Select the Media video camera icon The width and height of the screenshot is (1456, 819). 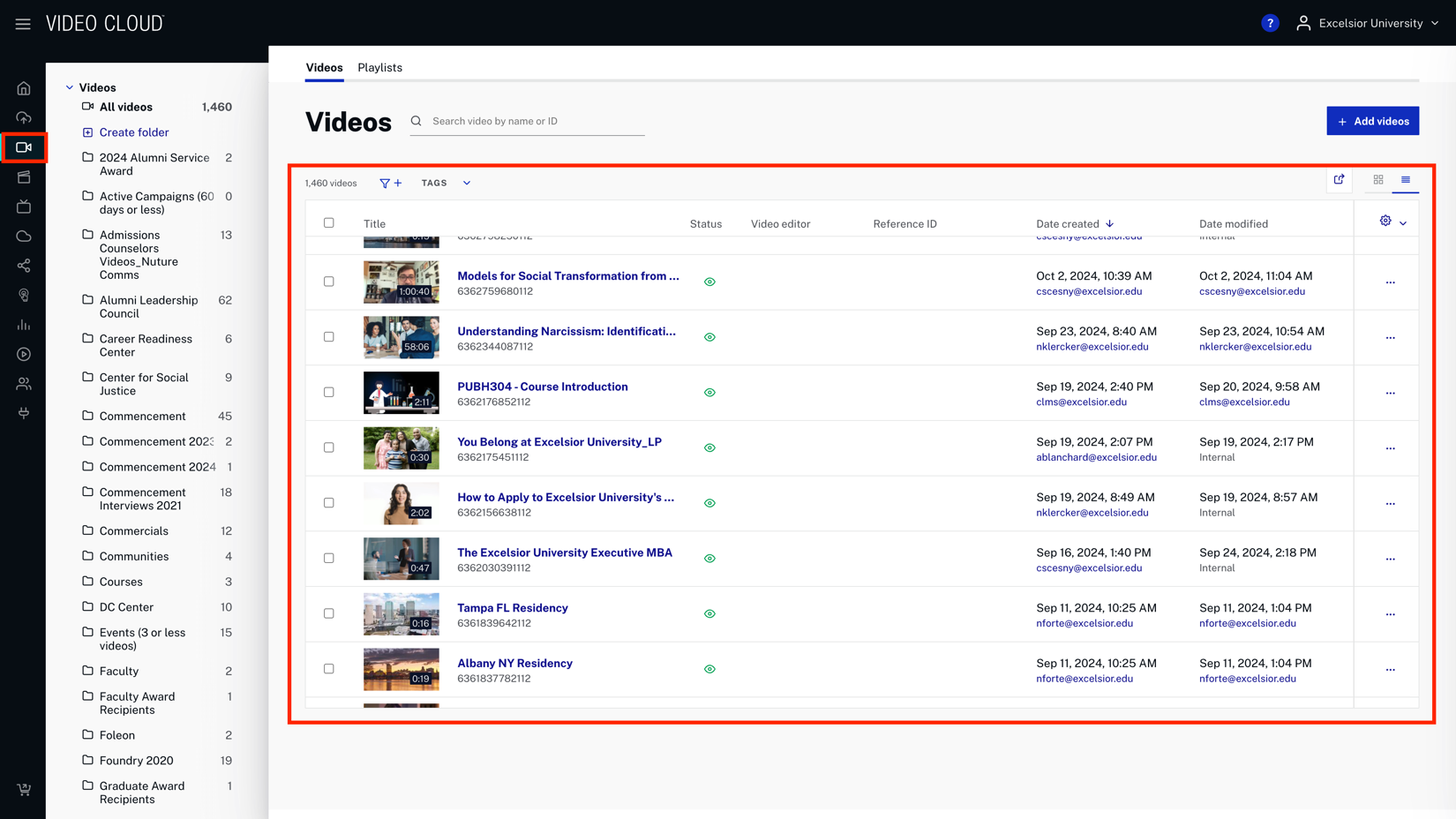point(24,147)
